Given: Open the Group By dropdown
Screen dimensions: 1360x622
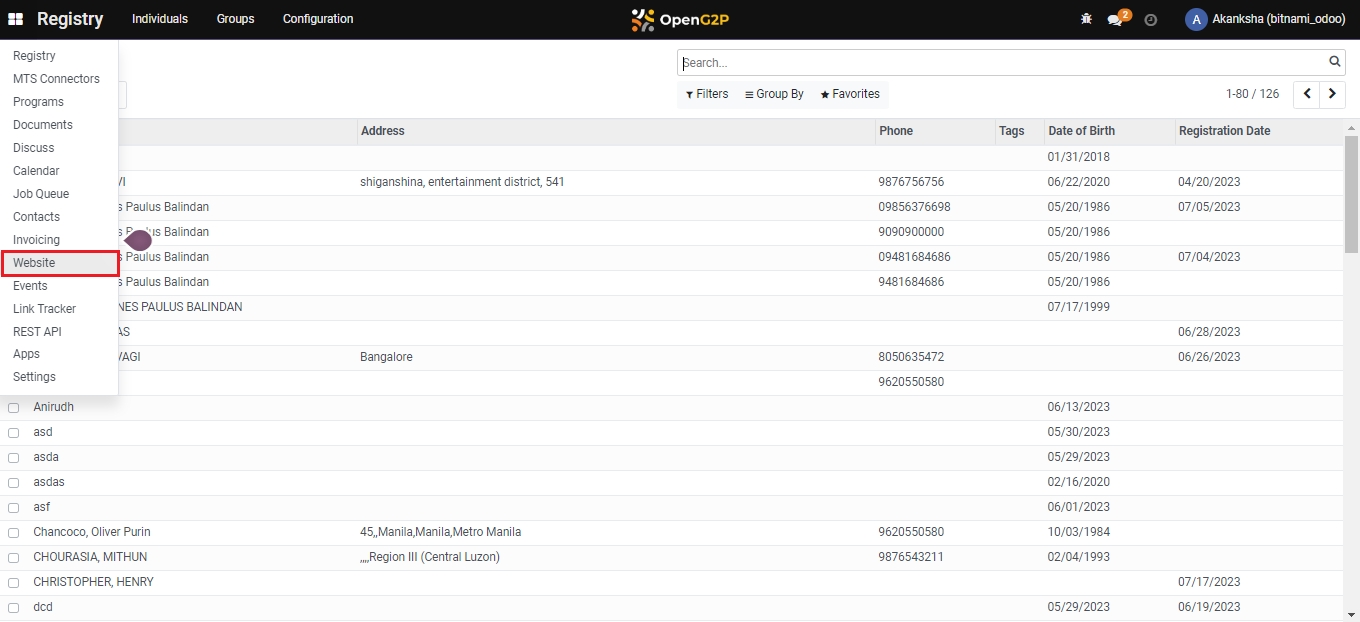Looking at the screenshot, I should point(774,94).
